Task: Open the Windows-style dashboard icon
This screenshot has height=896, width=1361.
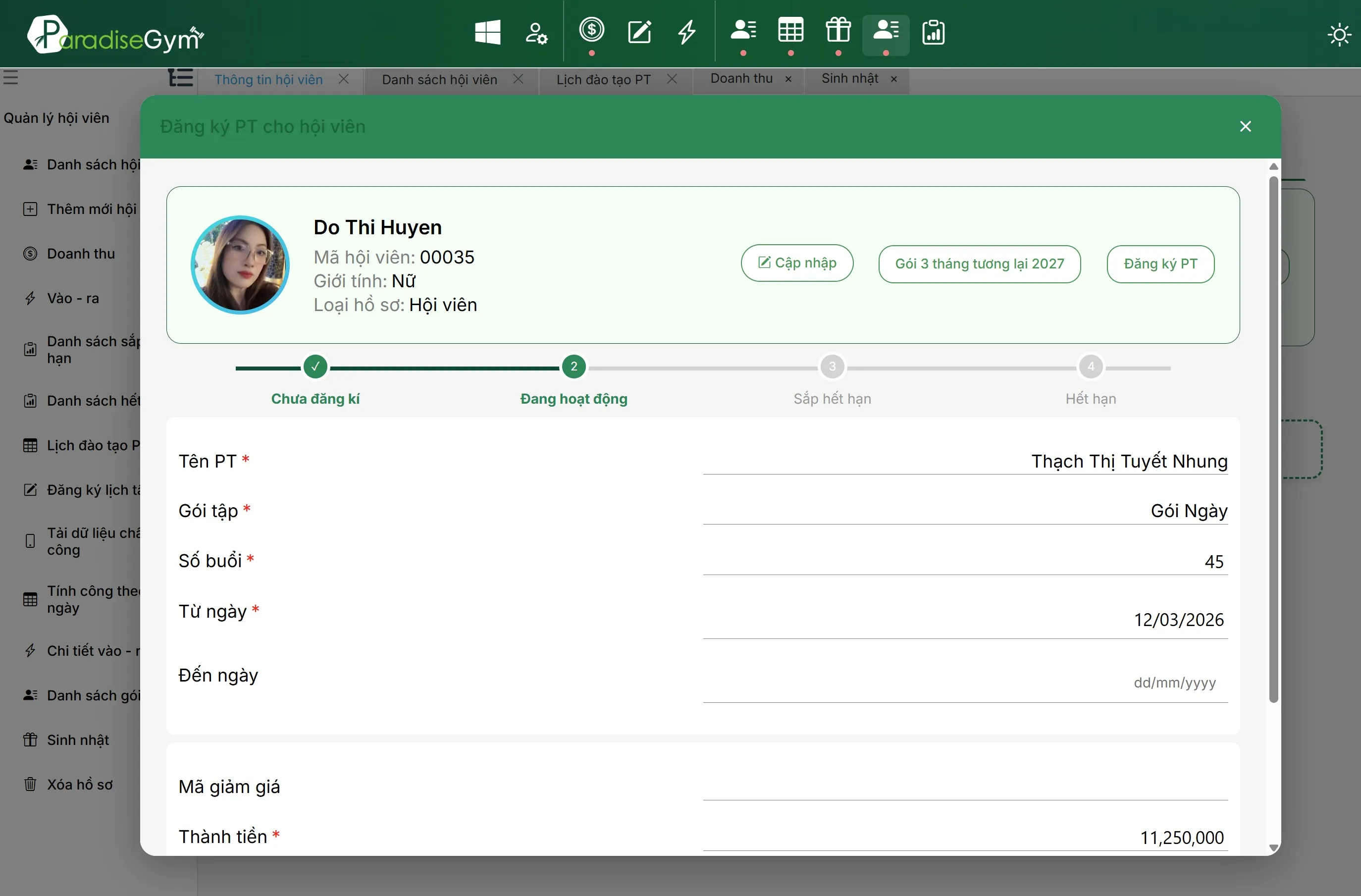Action: tap(487, 32)
